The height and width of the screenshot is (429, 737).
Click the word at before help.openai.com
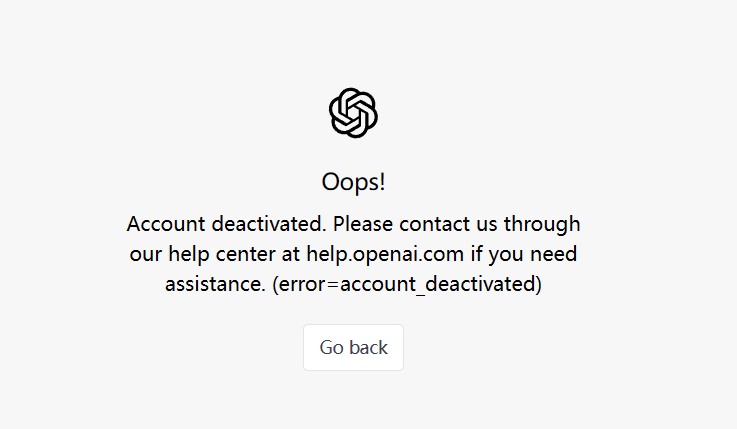(290, 255)
